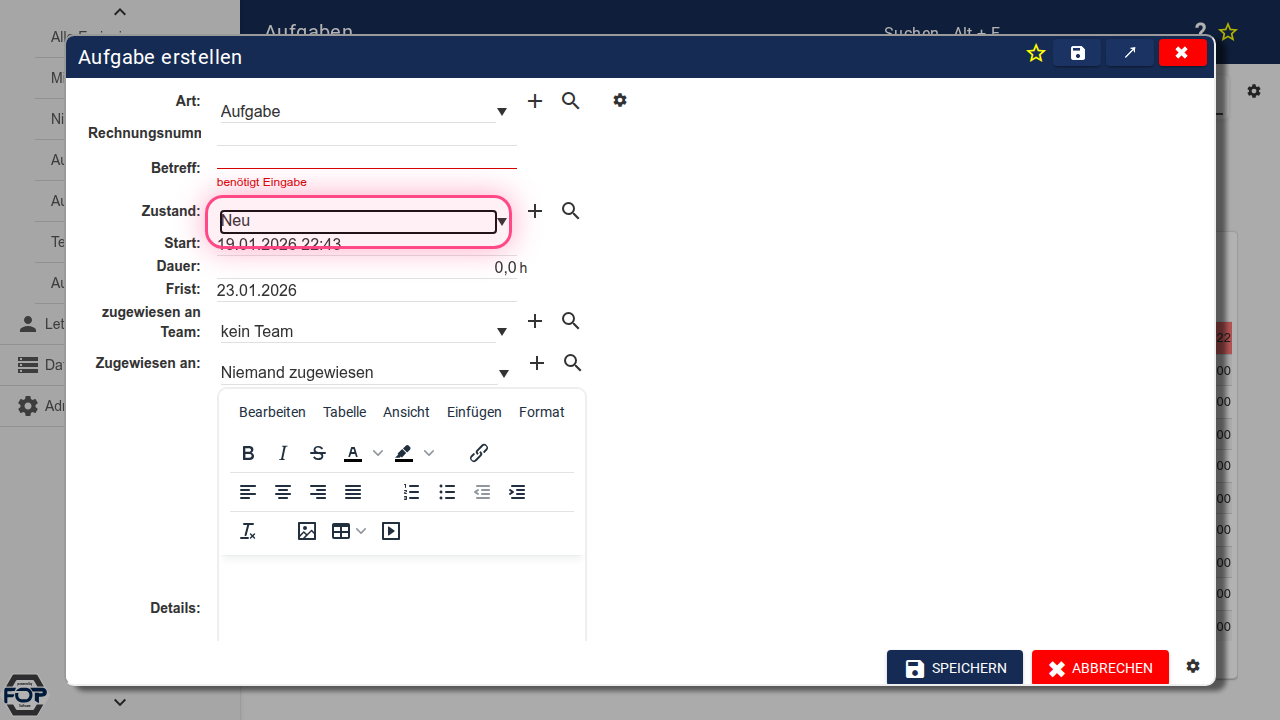Click the Betreff input field

(x=366, y=158)
